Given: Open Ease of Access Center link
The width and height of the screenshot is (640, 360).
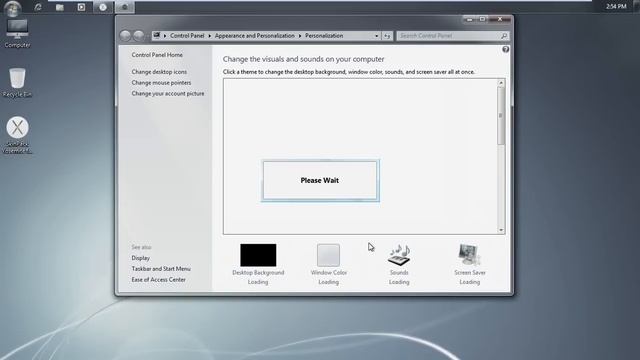Looking at the screenshot, I should pos(158,280).
